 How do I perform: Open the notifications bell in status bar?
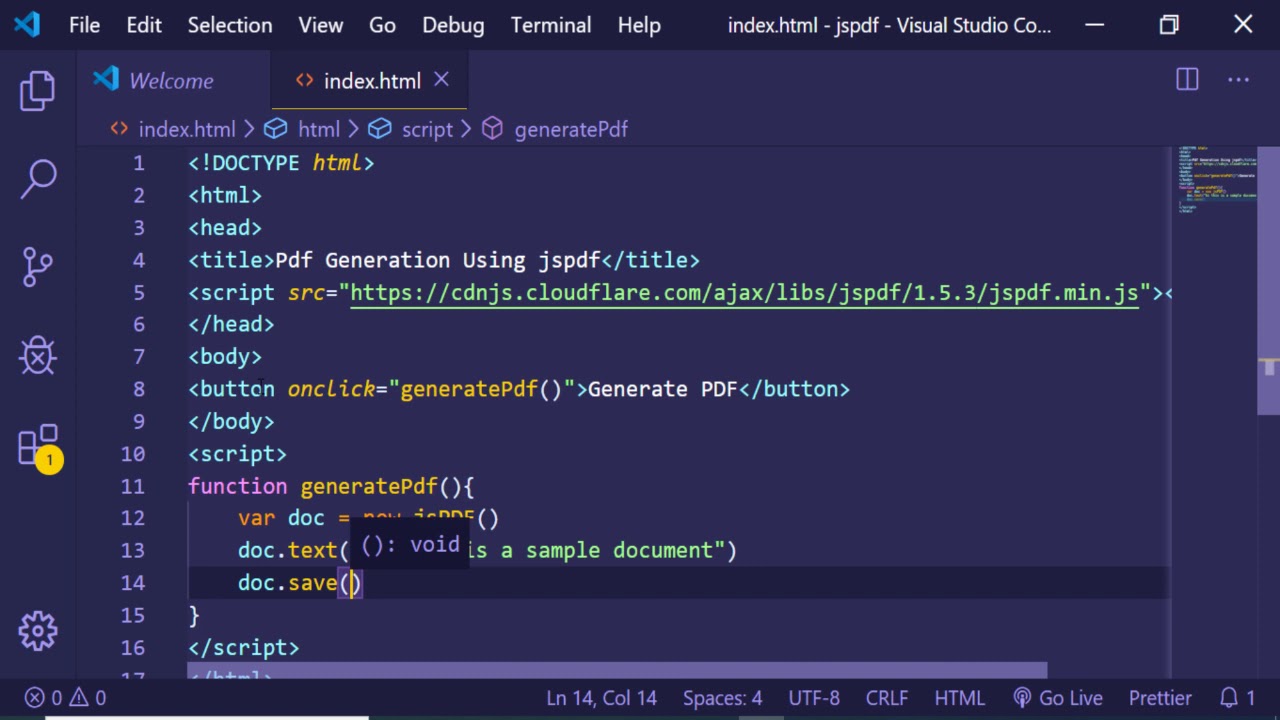click(1237, 698)
